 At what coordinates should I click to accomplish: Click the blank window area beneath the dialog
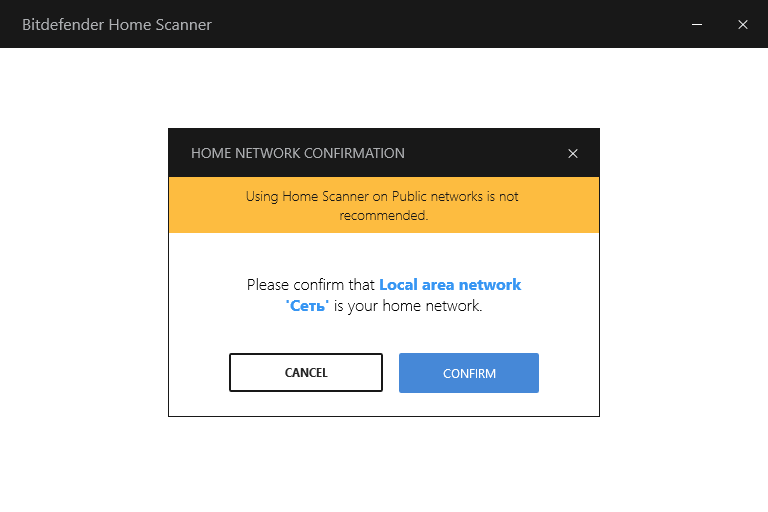[x=384, y=464]
